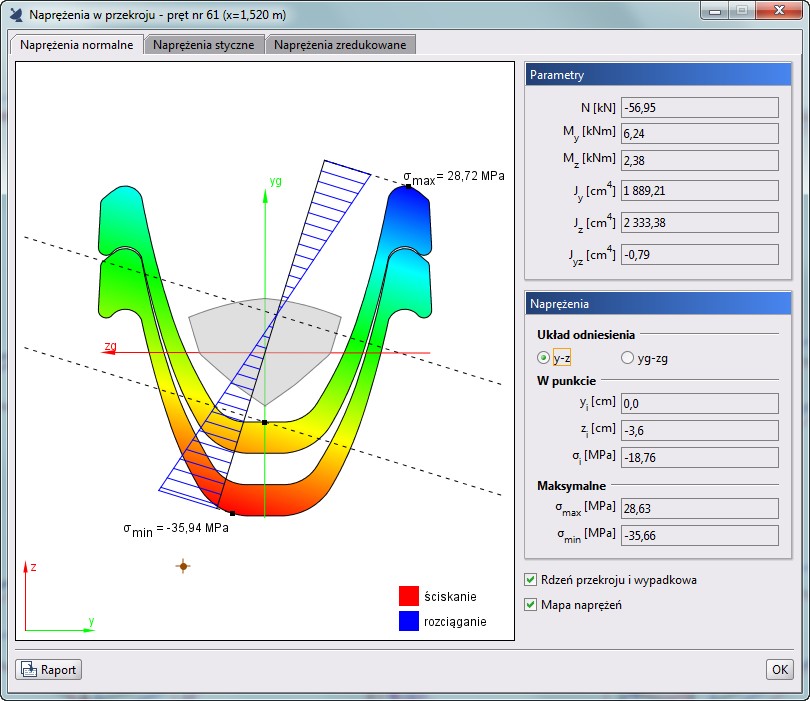Click the zg axis label
810x701 pixels.
(111, 346)
